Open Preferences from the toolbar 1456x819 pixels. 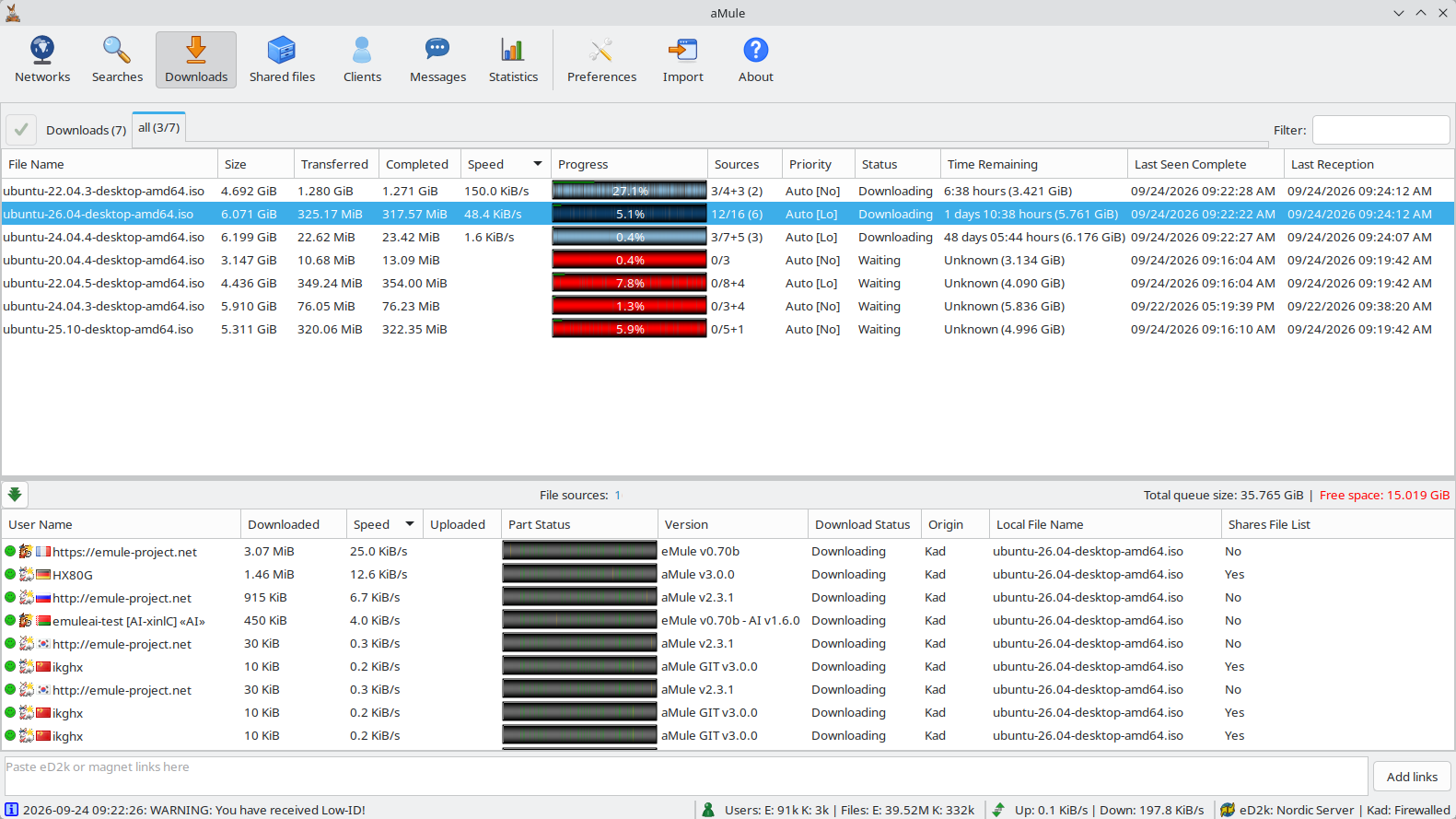coord(601,60)
